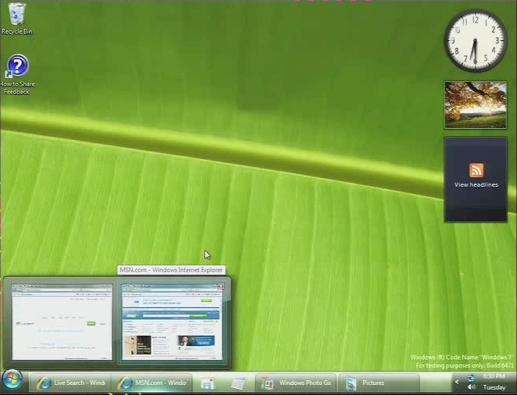Select the Live Search window preview thumbnail
The width and height of the screenshot is (517, 395).
[62, 322]
